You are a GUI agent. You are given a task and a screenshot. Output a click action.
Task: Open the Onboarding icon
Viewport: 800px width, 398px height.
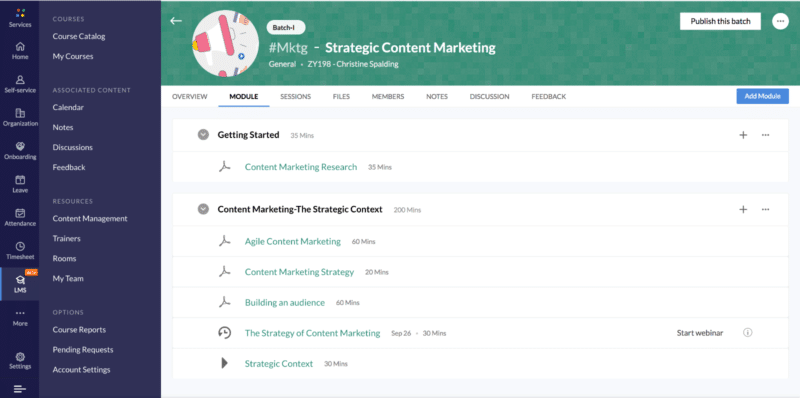(x=20, y=146)
